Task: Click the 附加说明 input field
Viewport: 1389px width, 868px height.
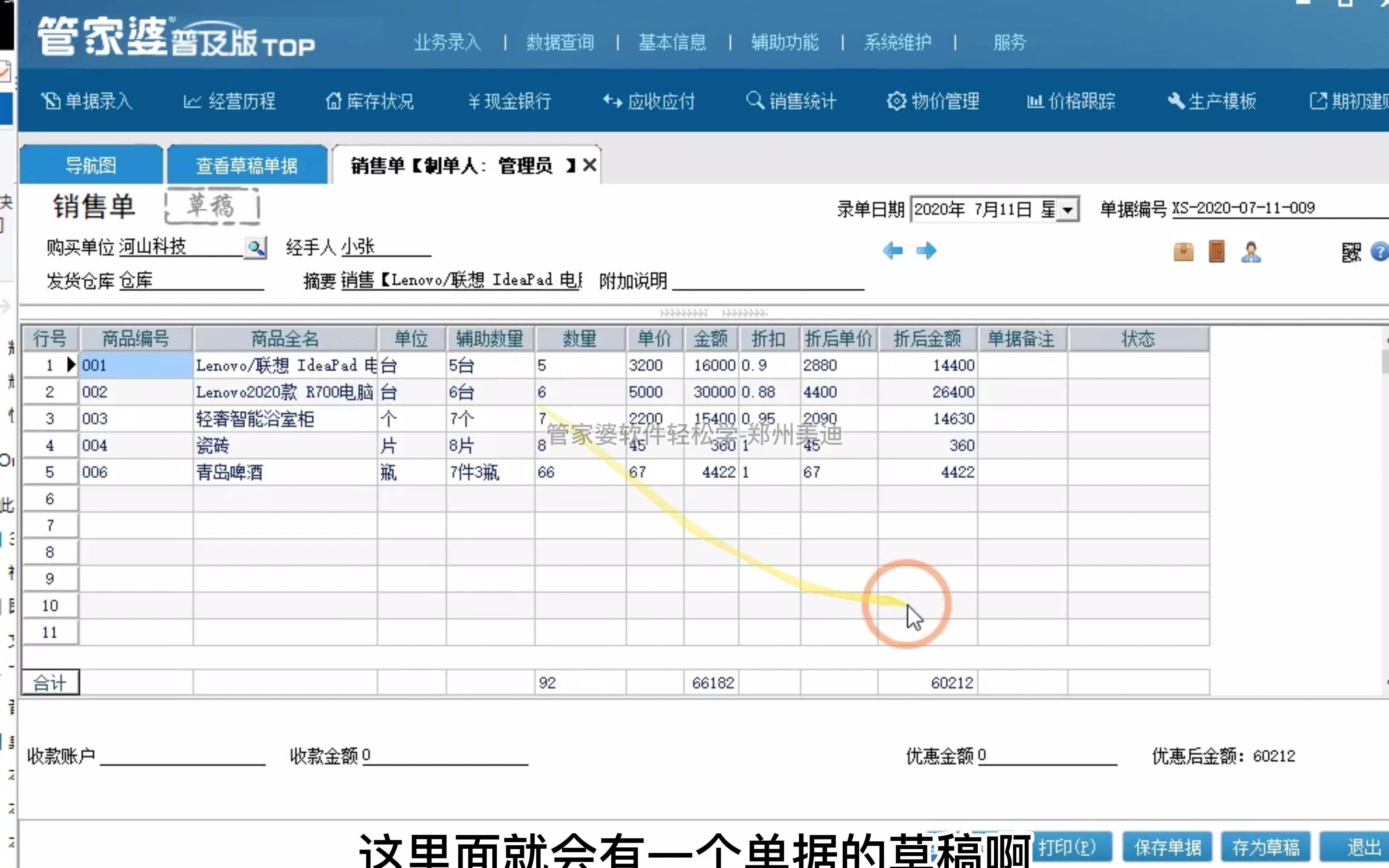Action: tap(768, 281)
